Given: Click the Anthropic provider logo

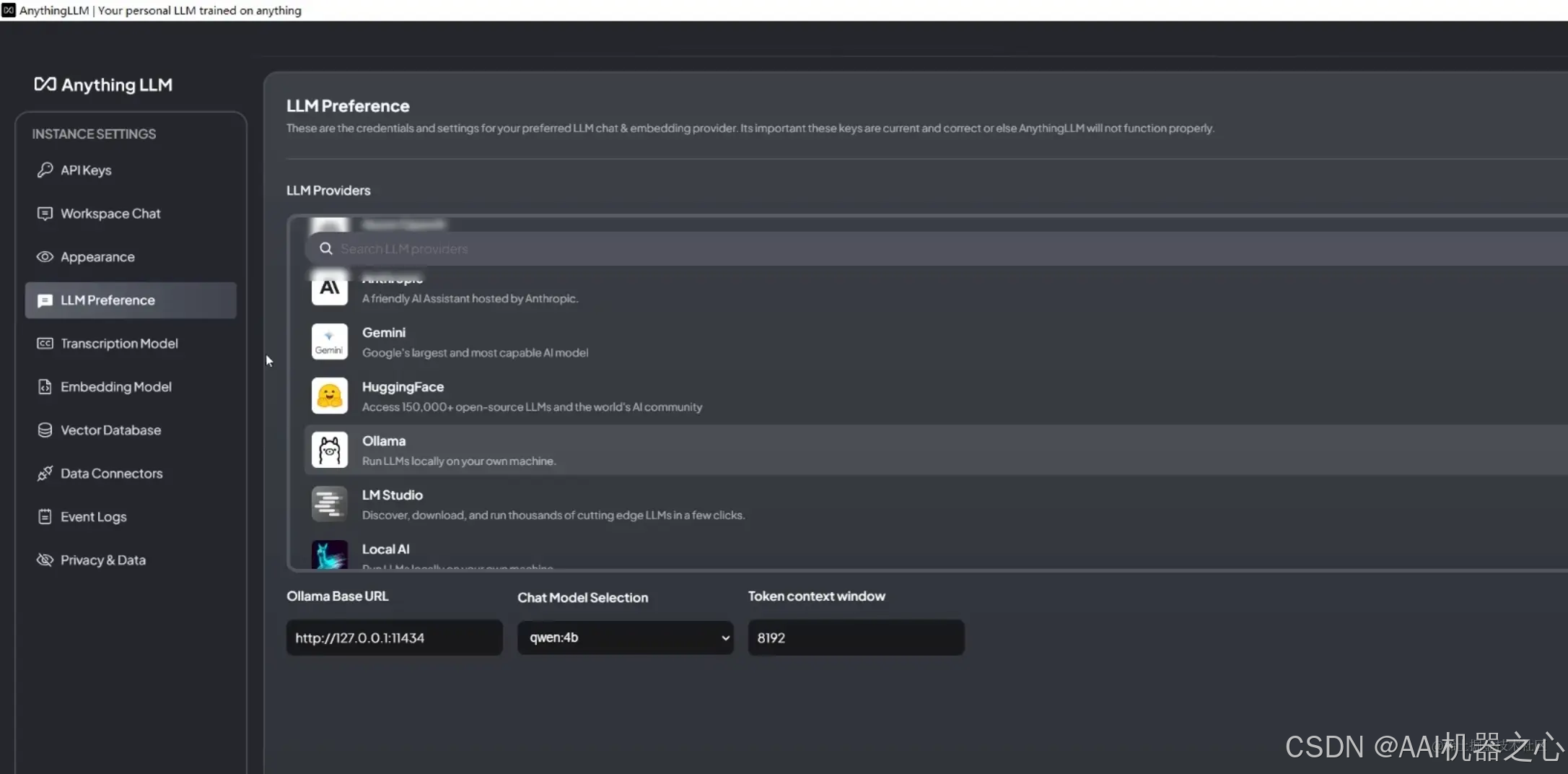Looking at the screenshot, I should [330, 288].
